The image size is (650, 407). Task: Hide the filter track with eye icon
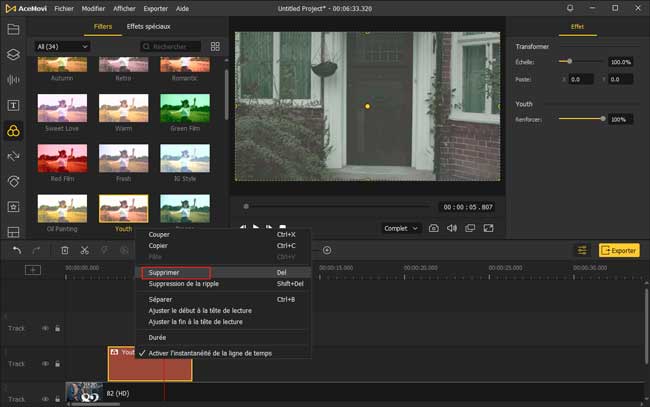(45, 364)
